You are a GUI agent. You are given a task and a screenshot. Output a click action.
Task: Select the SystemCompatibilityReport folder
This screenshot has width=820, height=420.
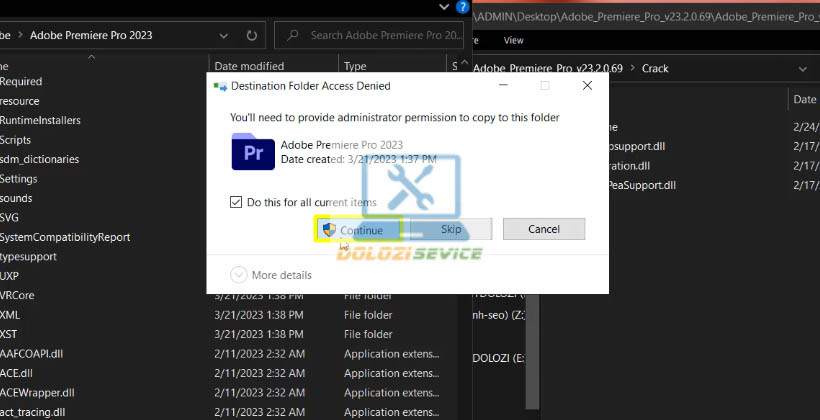(65, 237)
